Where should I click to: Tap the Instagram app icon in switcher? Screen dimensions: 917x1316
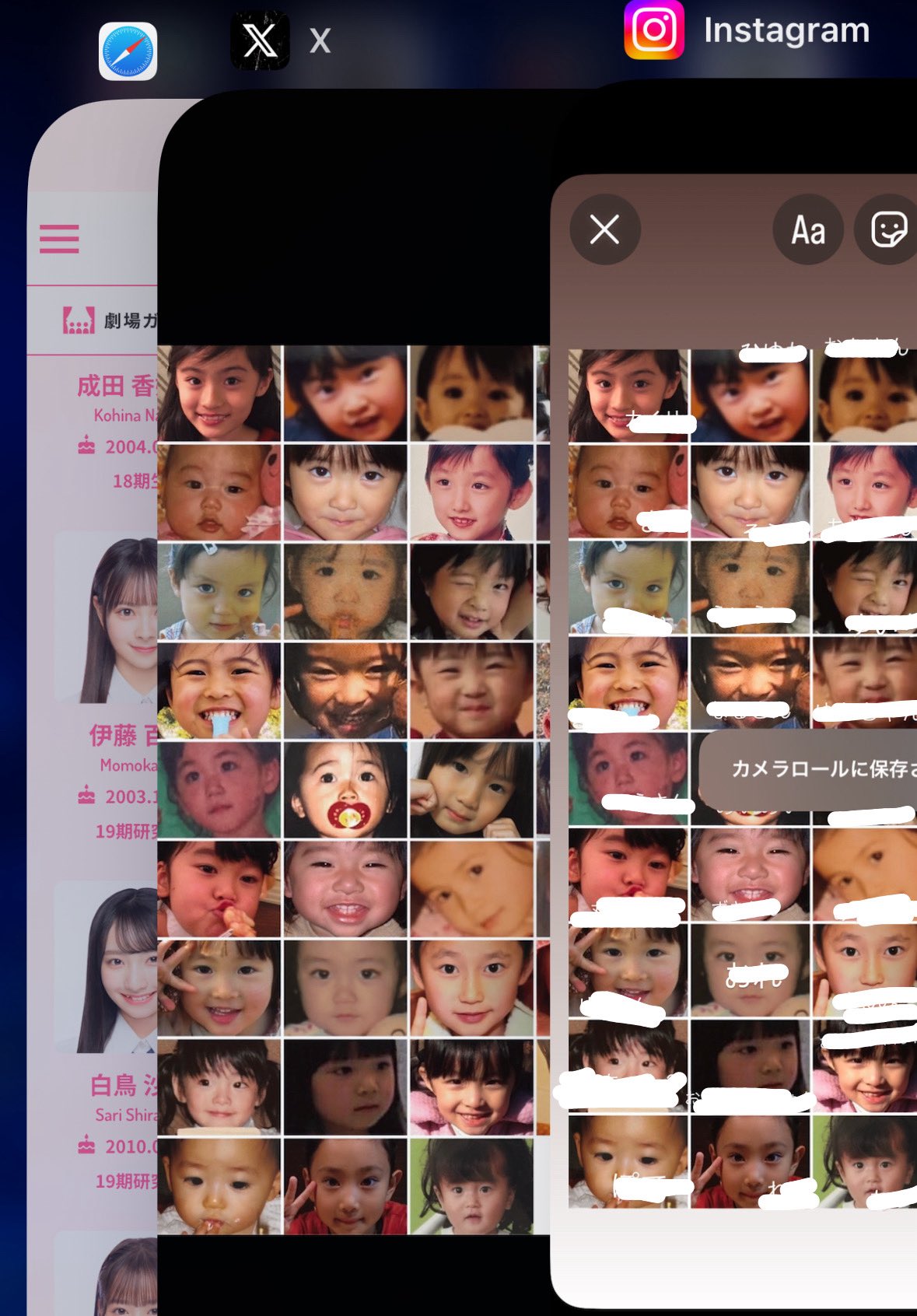click(654, 30)
